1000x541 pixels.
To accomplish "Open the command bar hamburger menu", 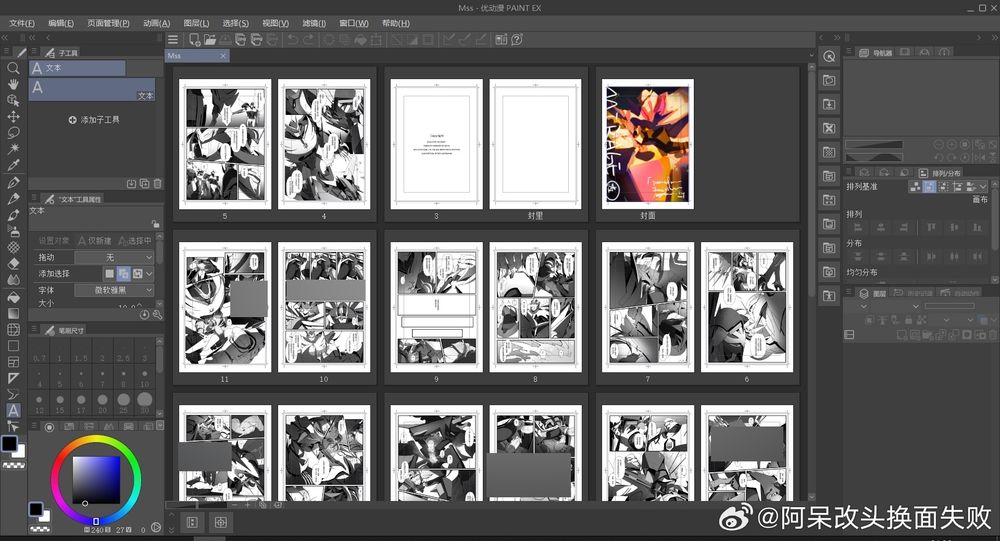I will (173, 40).
